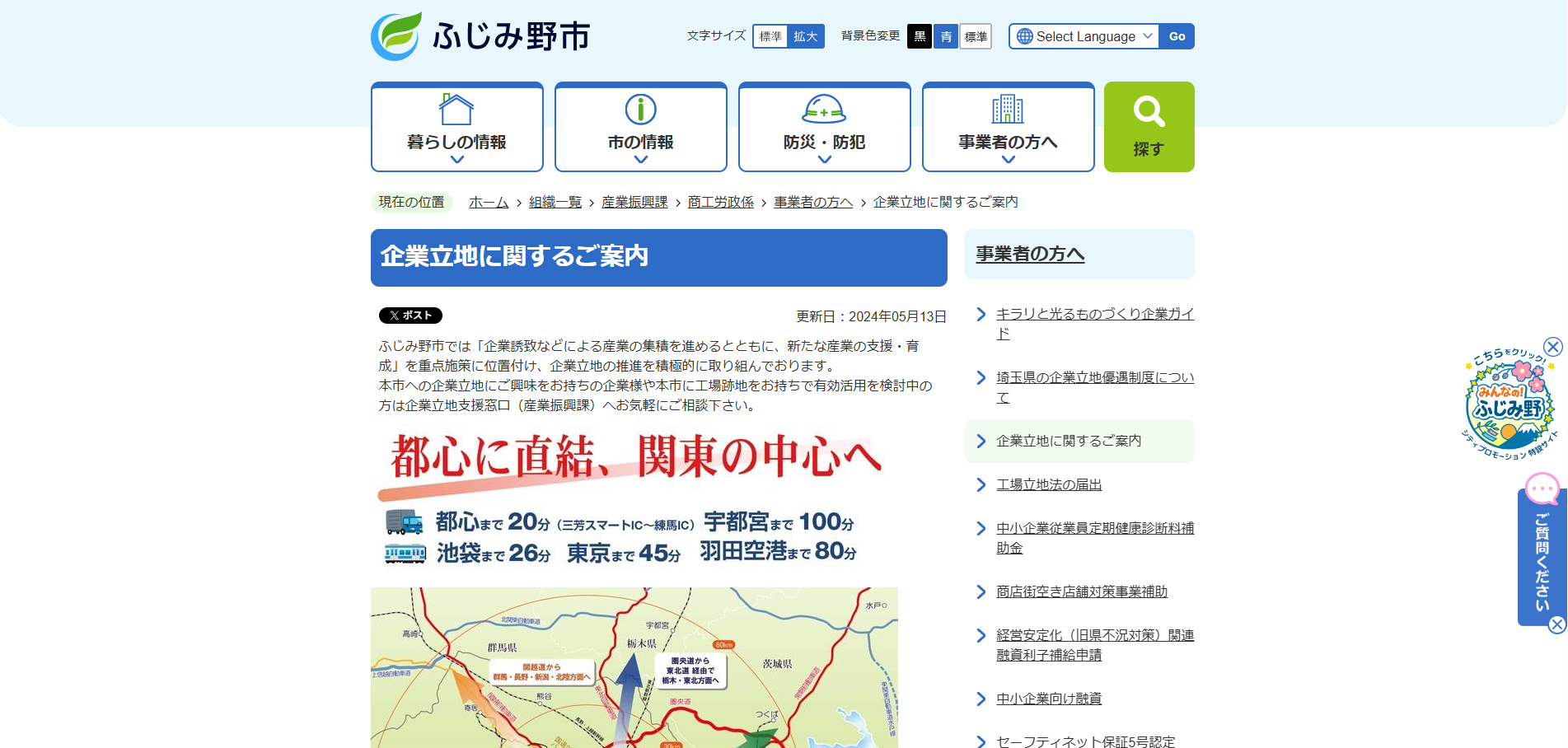Expand the 事業者の方へ menu chevron
The image size is (1568, 748).
pos(1009,160)
